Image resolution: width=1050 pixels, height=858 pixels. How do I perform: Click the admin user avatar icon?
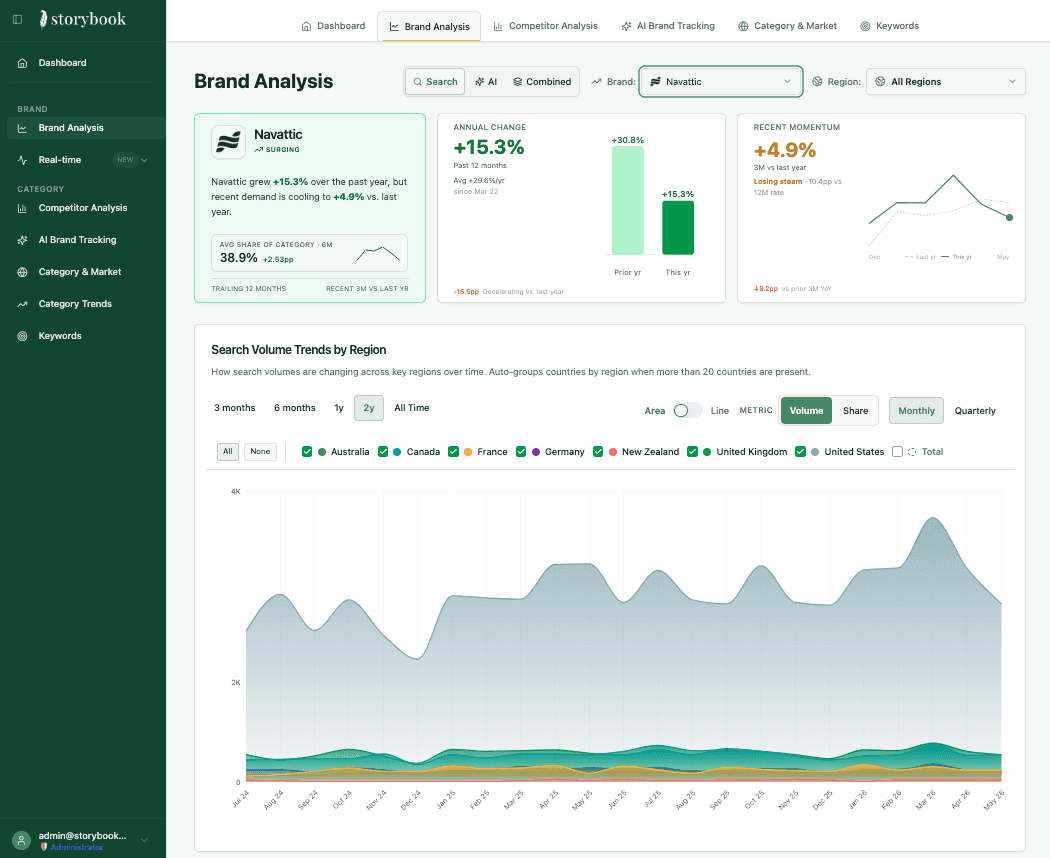[21, 840]
